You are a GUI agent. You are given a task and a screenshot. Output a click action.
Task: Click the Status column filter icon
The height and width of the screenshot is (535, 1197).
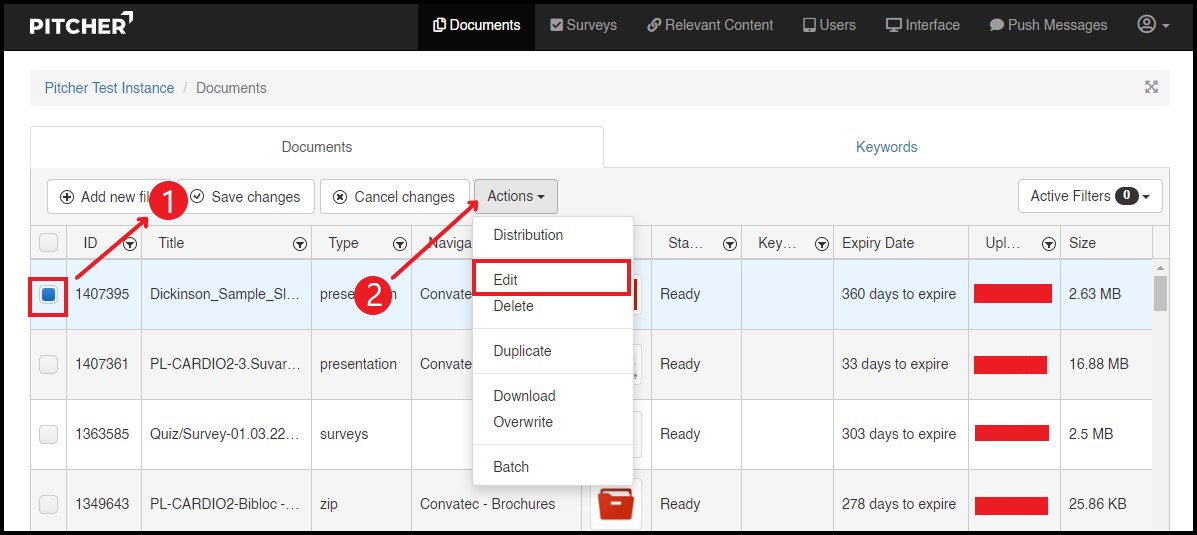pyautogui.click(x=730, y=244)
